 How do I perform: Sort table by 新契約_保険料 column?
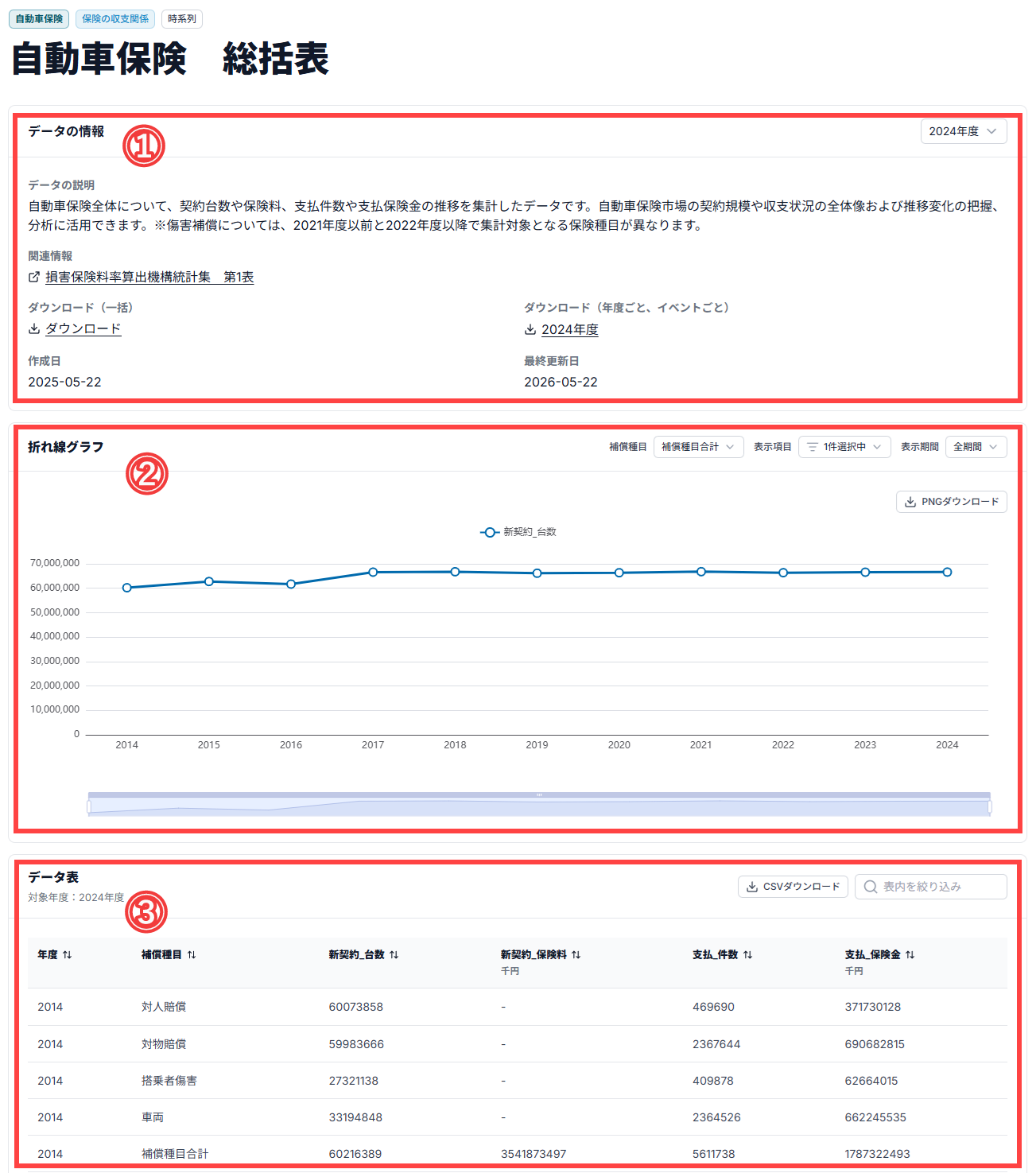[541, 954]
